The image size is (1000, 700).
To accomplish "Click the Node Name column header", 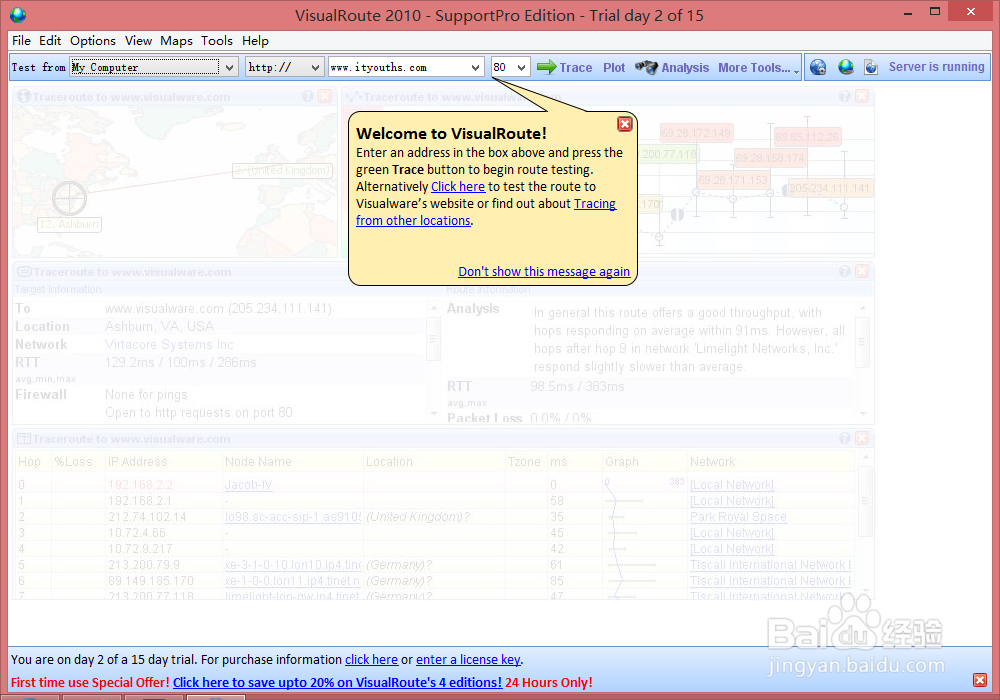I will click(258, 462).
